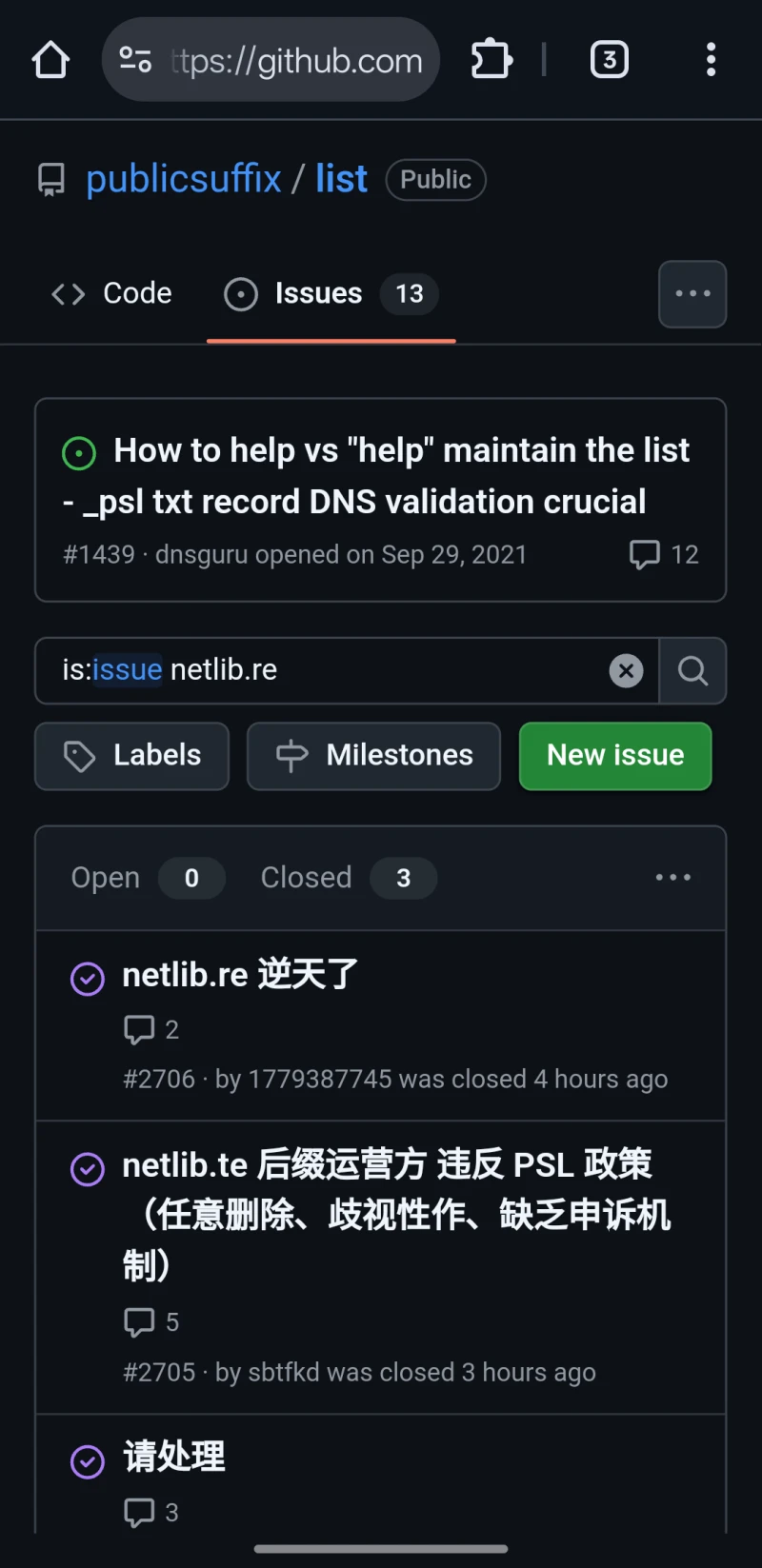Screen dimensions: 762x1568
Task: Open the browser extensions puzzle icon
Action: [491, 60]
